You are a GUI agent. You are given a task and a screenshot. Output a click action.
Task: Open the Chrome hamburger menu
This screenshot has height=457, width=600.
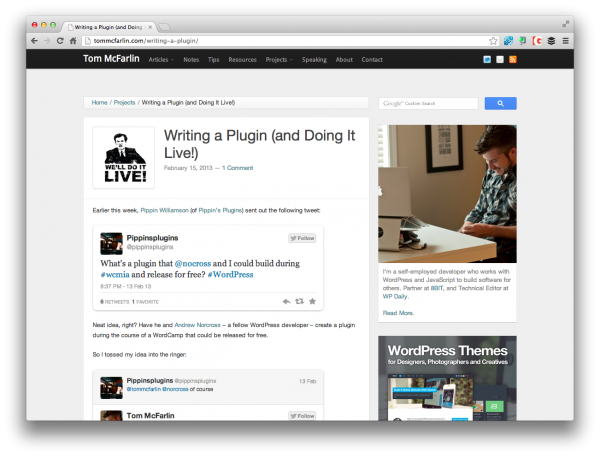coord(566,41)
